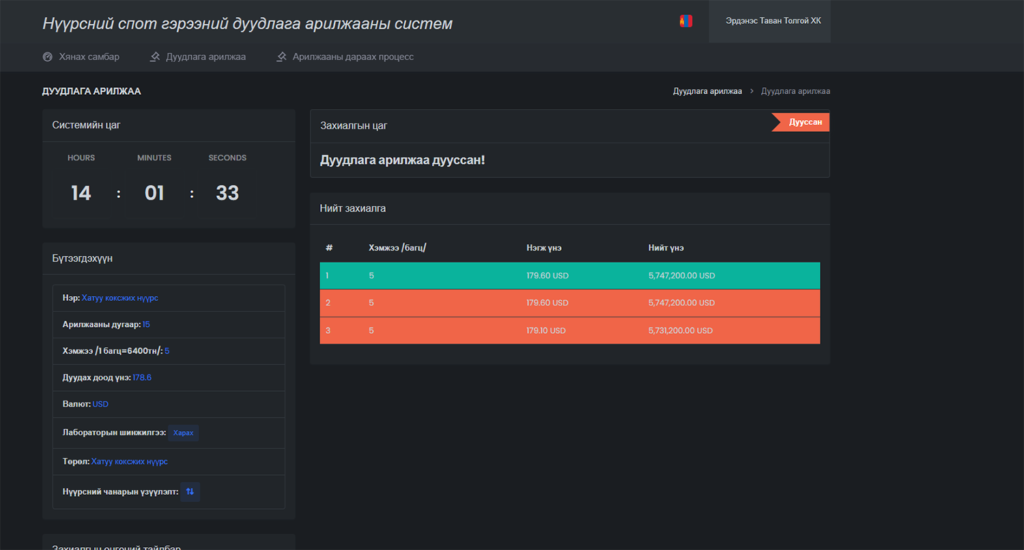Select the green first bid row

[569, 275]
